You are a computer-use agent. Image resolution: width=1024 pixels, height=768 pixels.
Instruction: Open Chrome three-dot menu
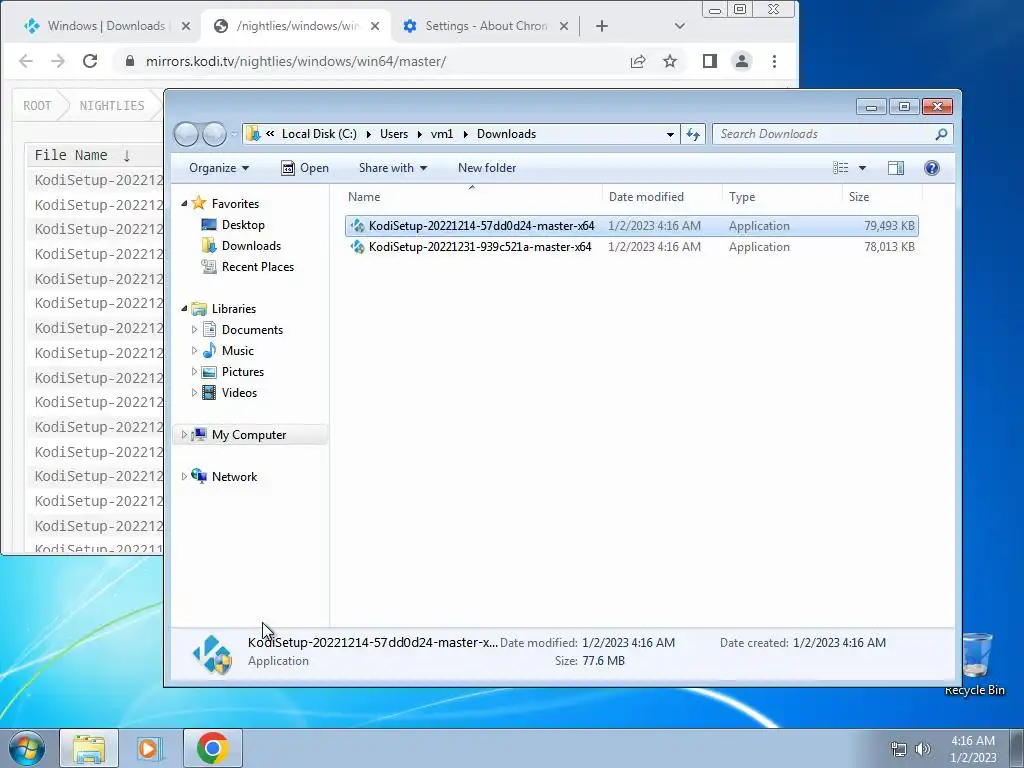[775, 61]
